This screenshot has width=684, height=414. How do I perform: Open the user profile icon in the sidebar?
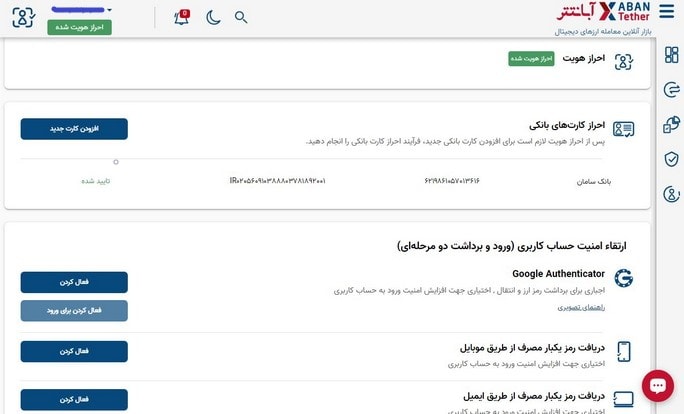[x=671, y=194]
